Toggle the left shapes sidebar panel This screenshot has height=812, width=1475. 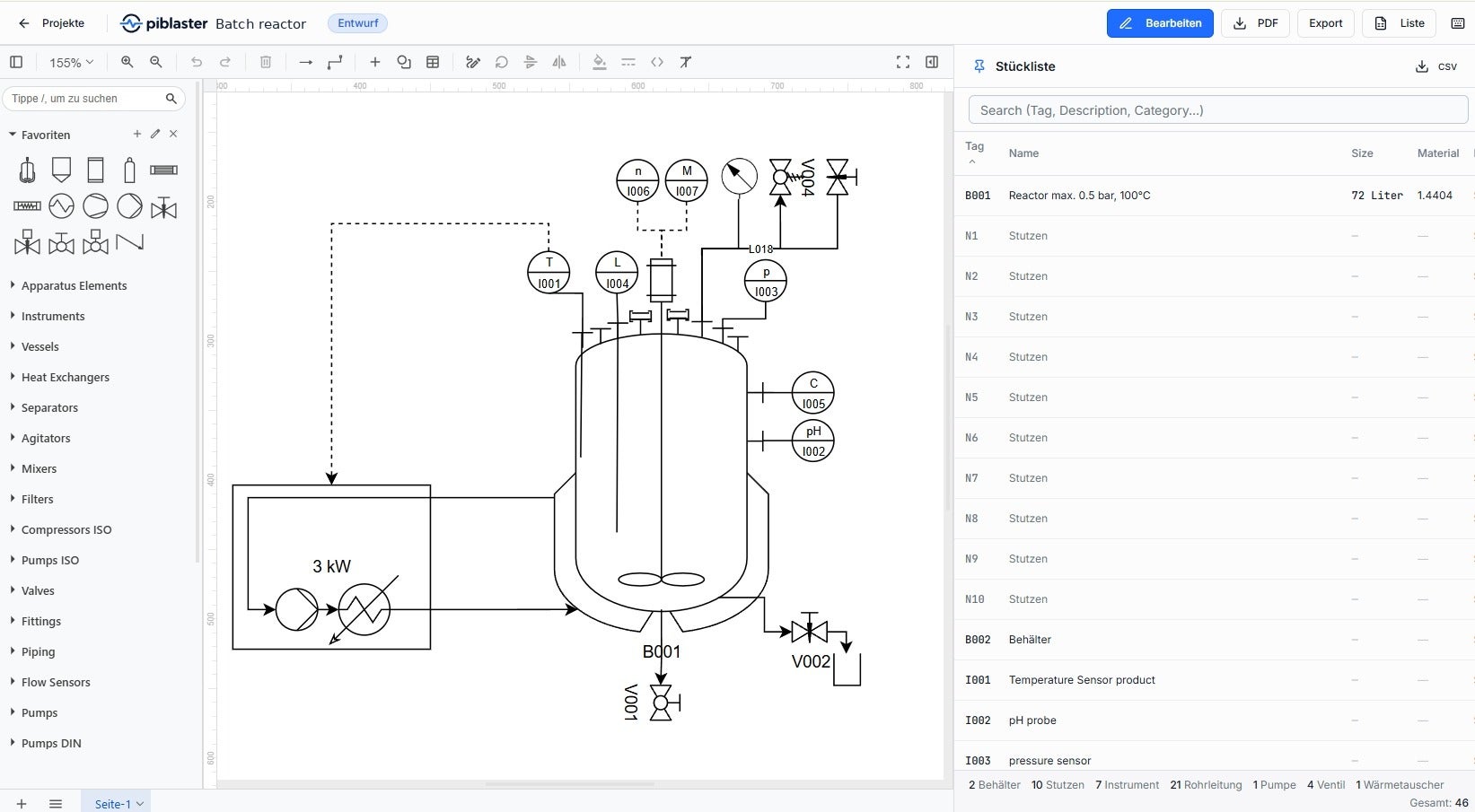pos(16,62)
